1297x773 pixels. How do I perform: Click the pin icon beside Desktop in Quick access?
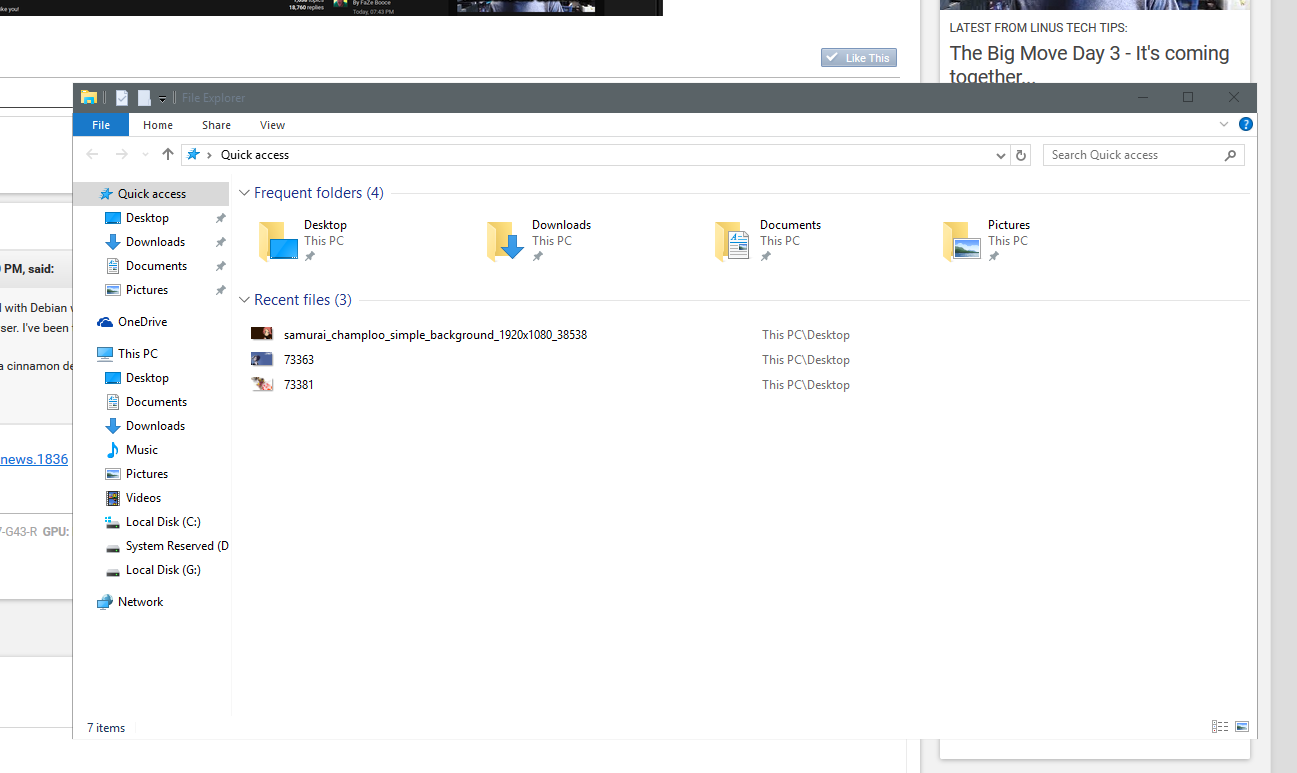[220, 218]
